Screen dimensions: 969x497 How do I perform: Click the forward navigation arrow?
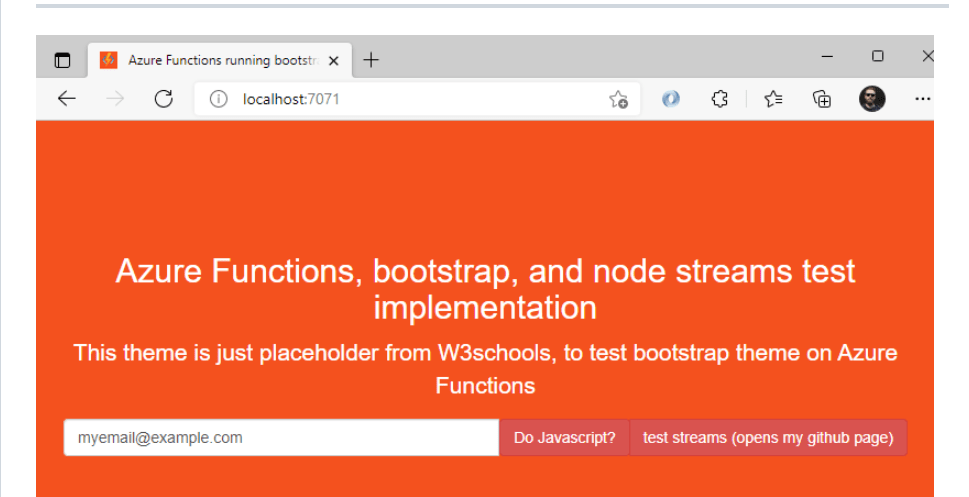[x=115, y=98]
